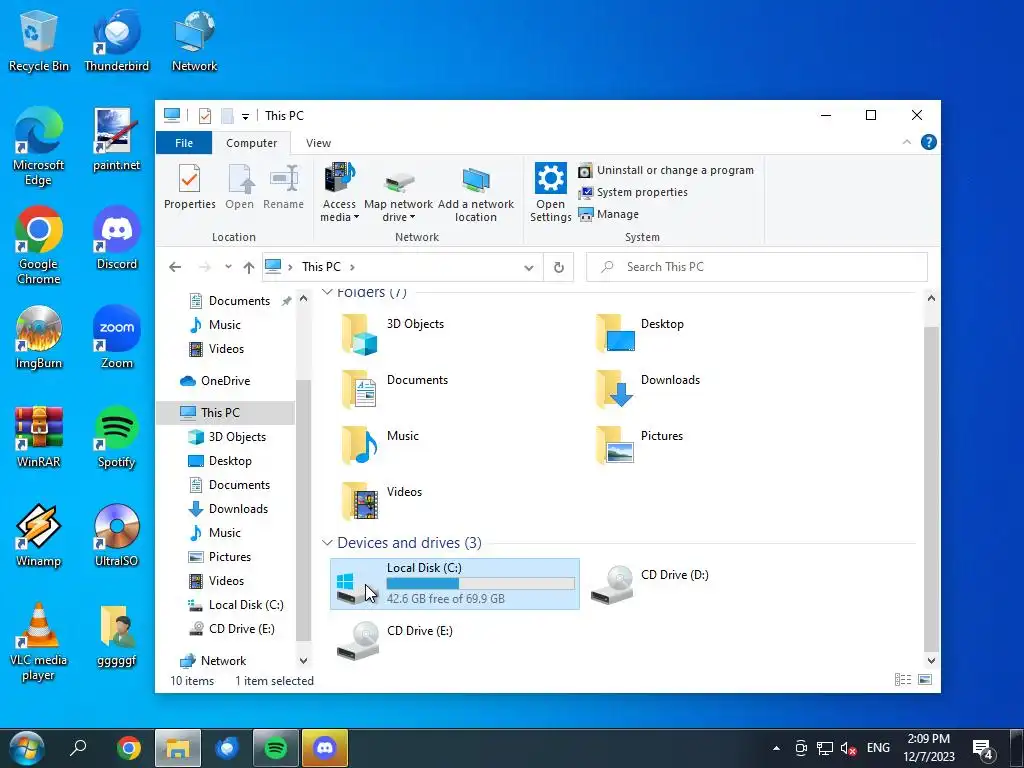Image resolution: width=1024 pixels, height=768 pixels.
Task: Open the Help question mark icon
Action: click(928, 142)
